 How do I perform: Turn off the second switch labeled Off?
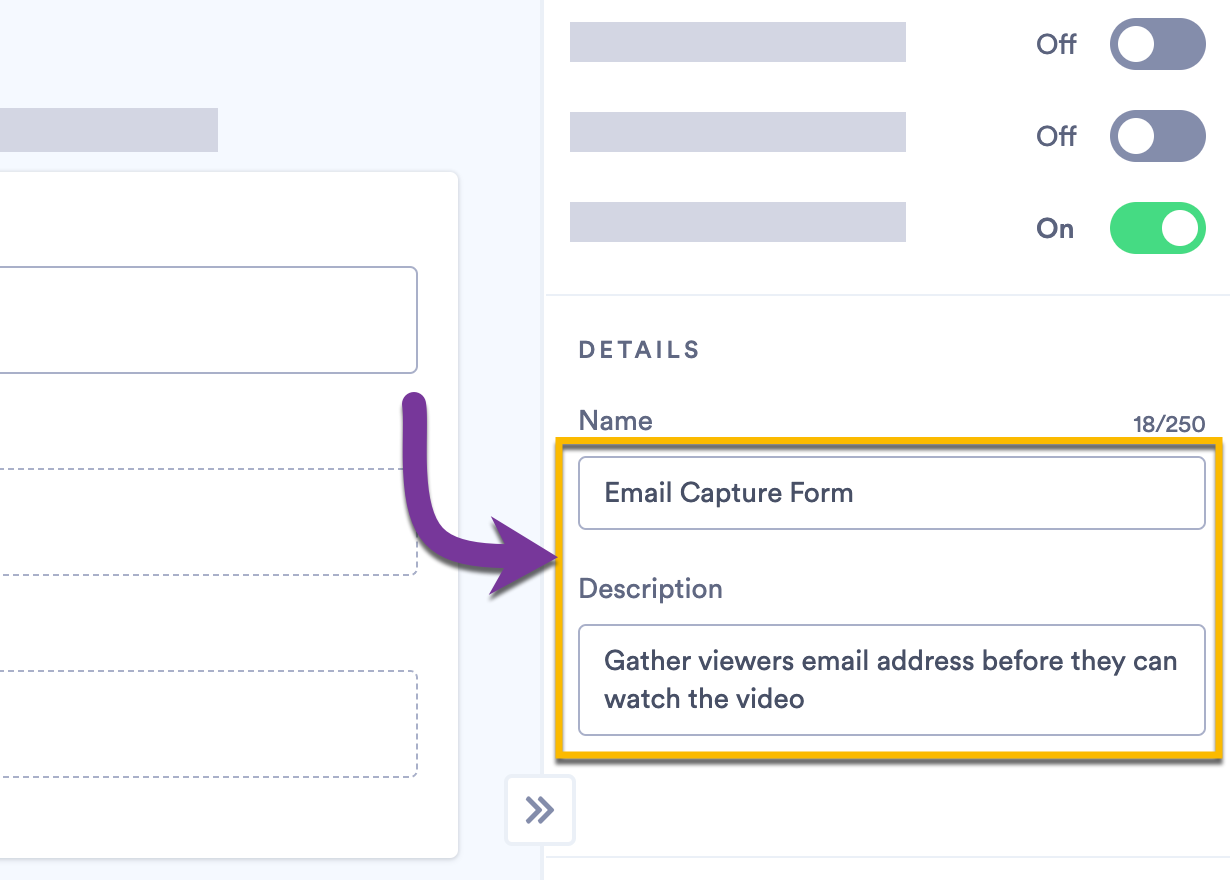click(x=1157, y=136)
